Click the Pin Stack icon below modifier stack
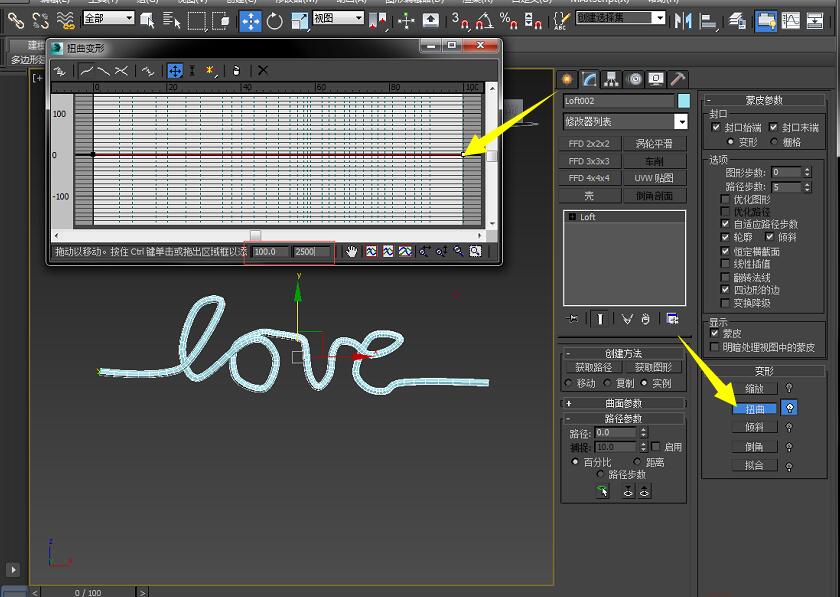Image resolution: width=840 pixels, height=597 pixels. (573, 319)
